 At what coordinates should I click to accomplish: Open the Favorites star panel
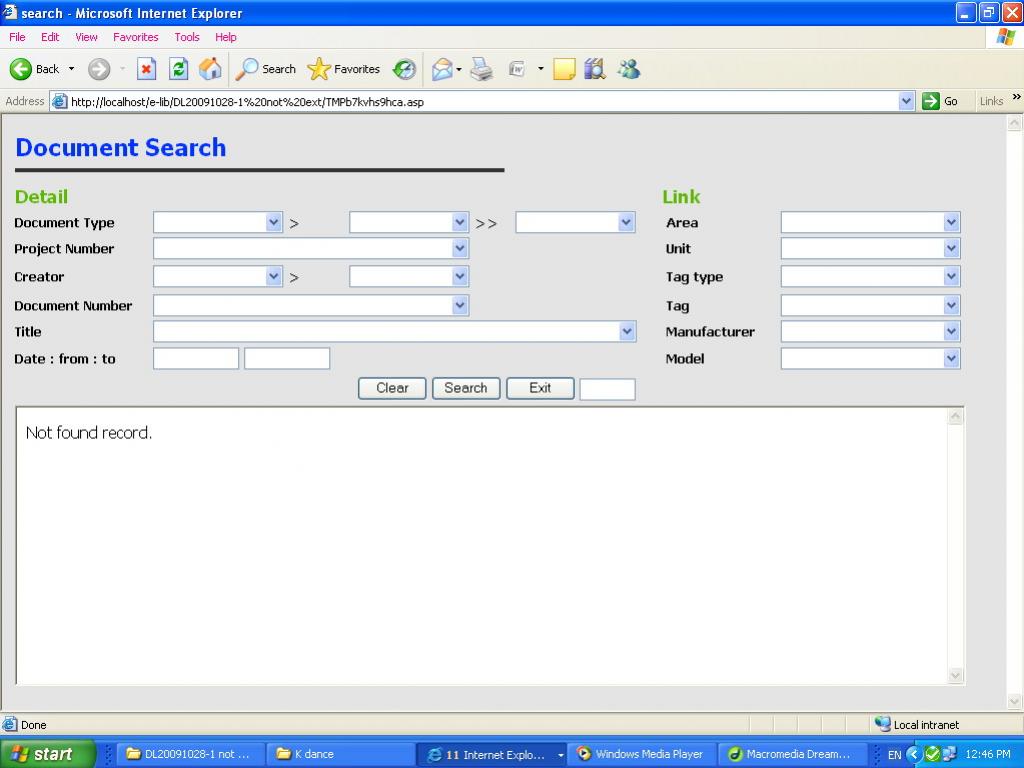coord(344,69)
